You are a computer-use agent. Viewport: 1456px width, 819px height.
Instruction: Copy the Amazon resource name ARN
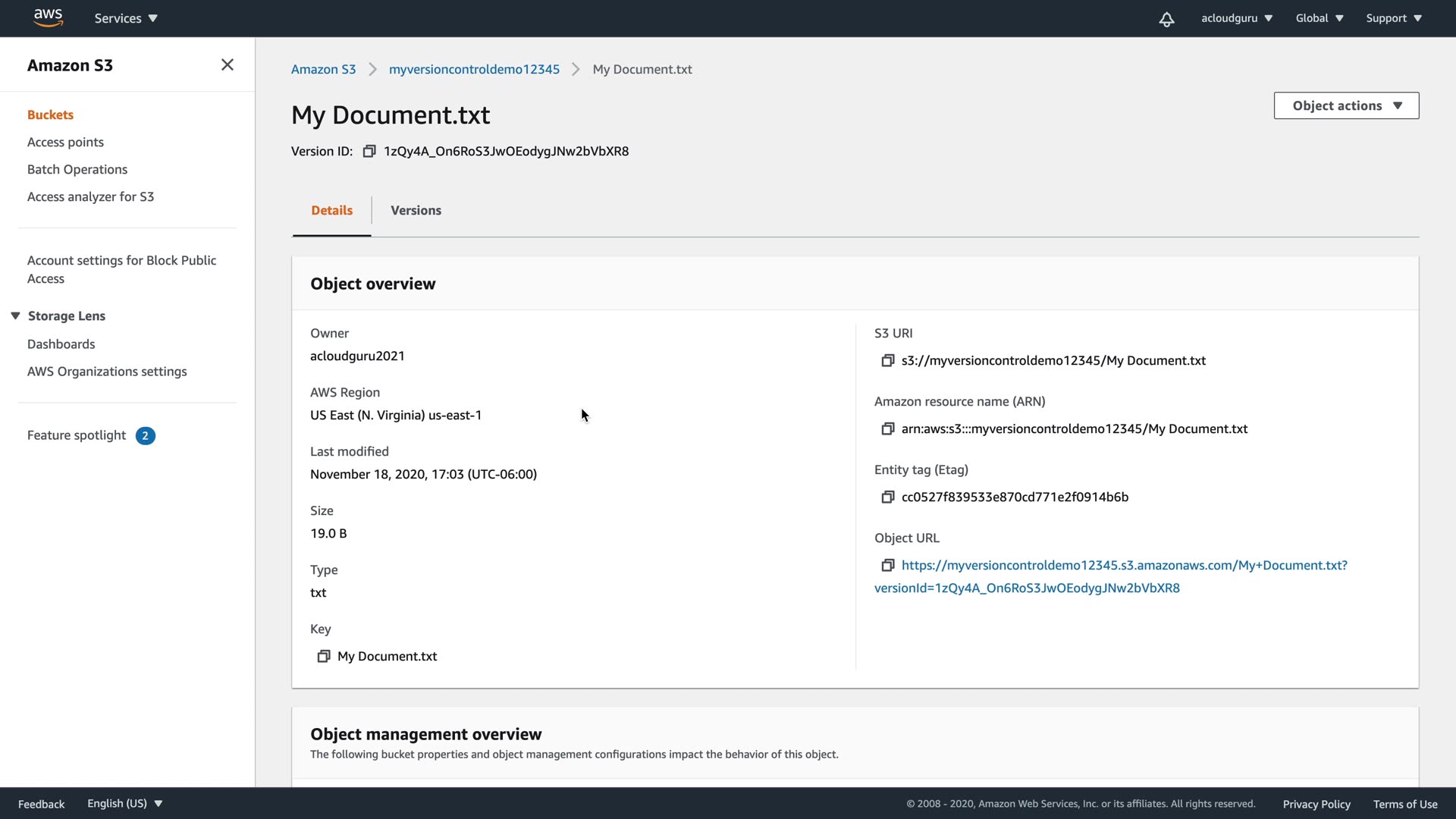(x=887, y=429)
